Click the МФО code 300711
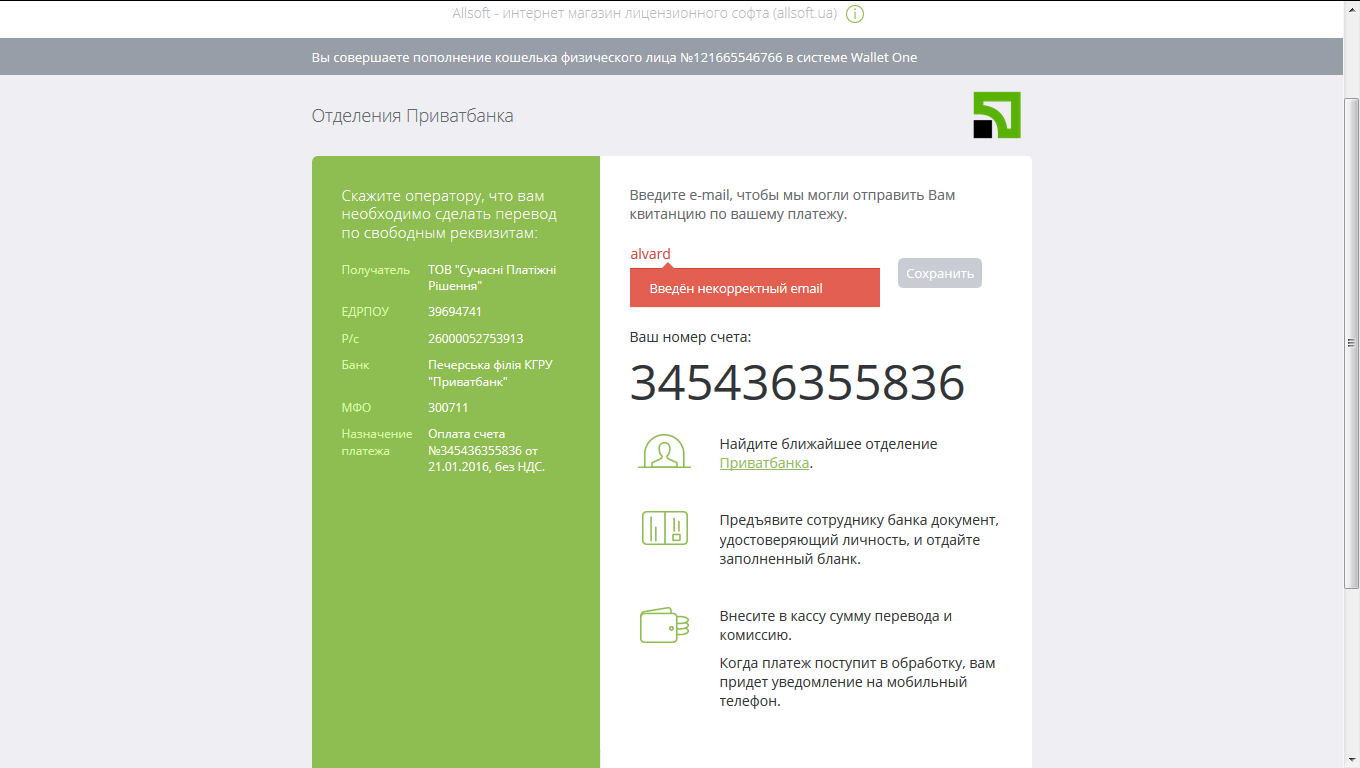Viewport: 1360px width, 768px height. [x=448, y=408]
